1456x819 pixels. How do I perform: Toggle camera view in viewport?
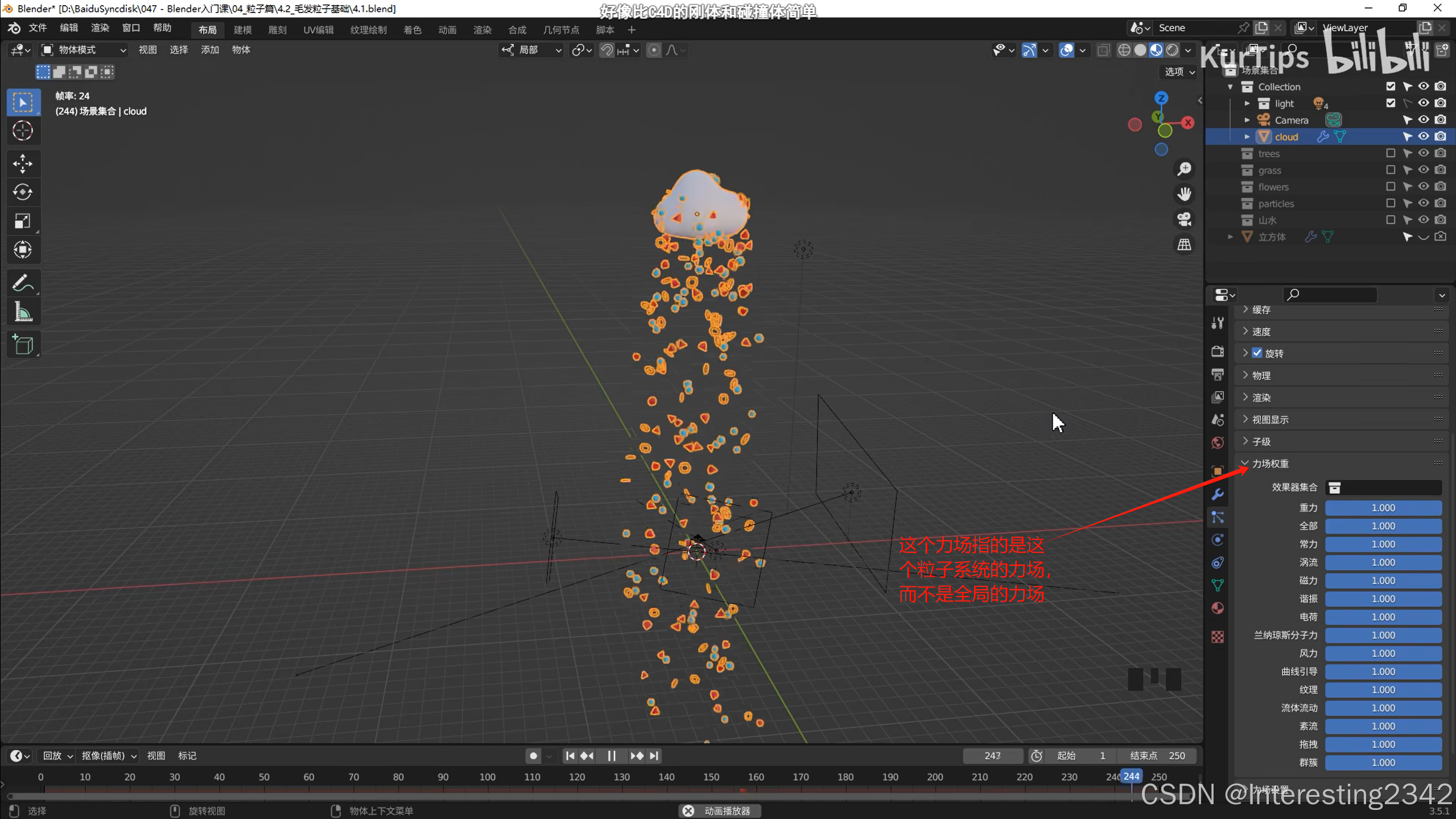1185,219
